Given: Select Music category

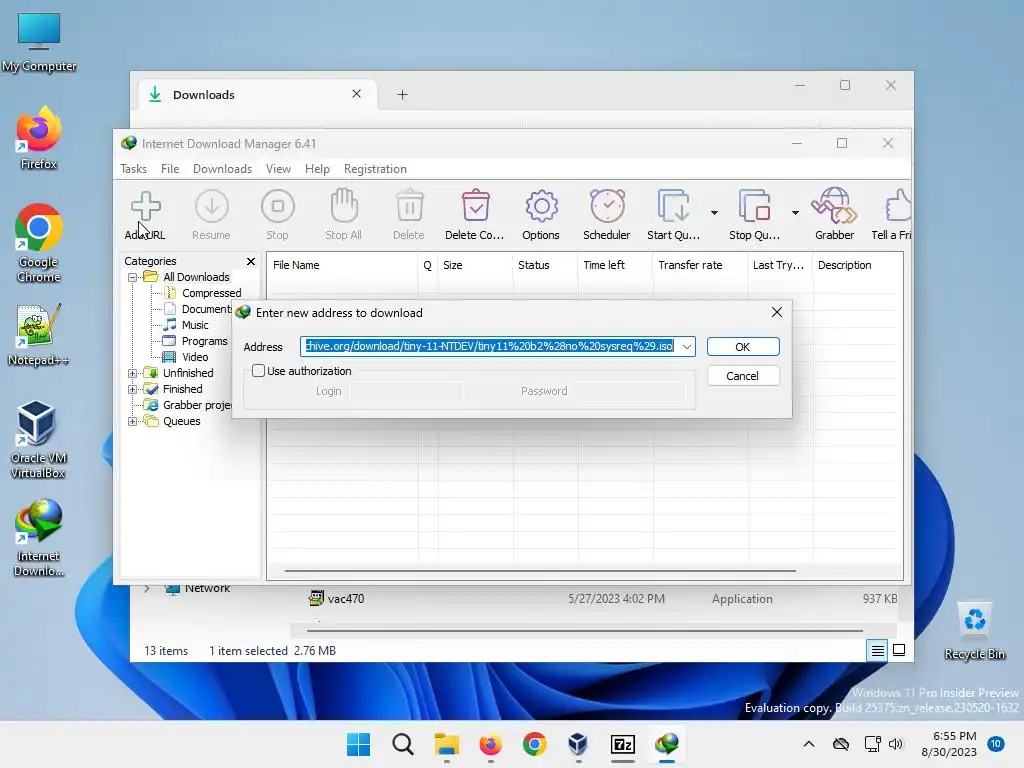Looking at the screenshot, I should (x=195, y=325).
